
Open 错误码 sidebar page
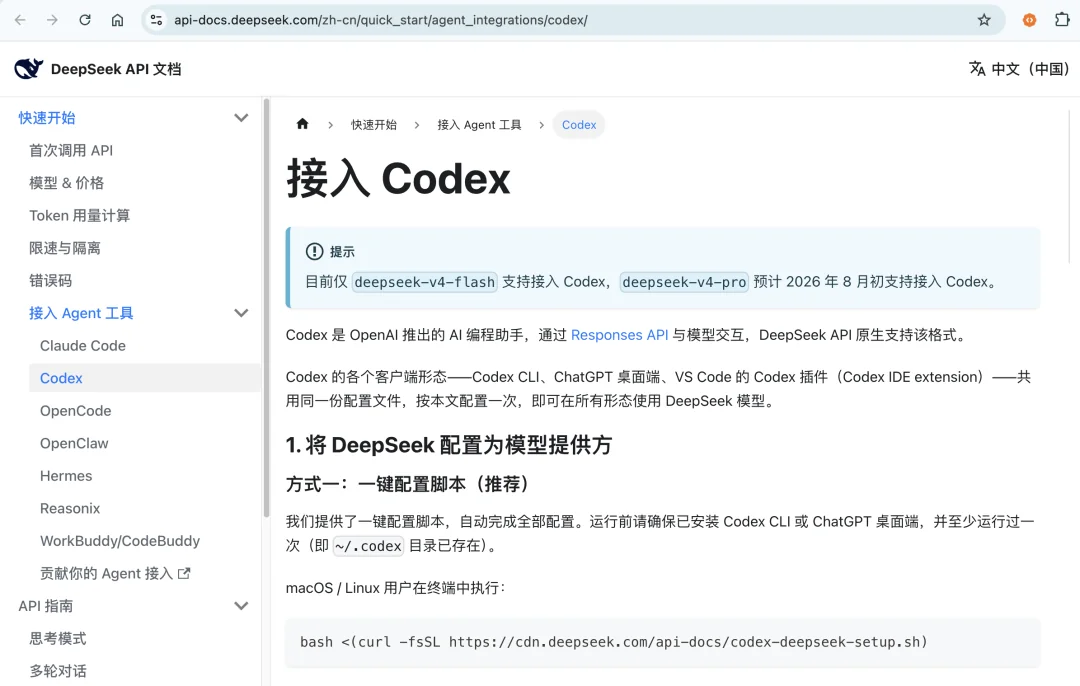50,280
